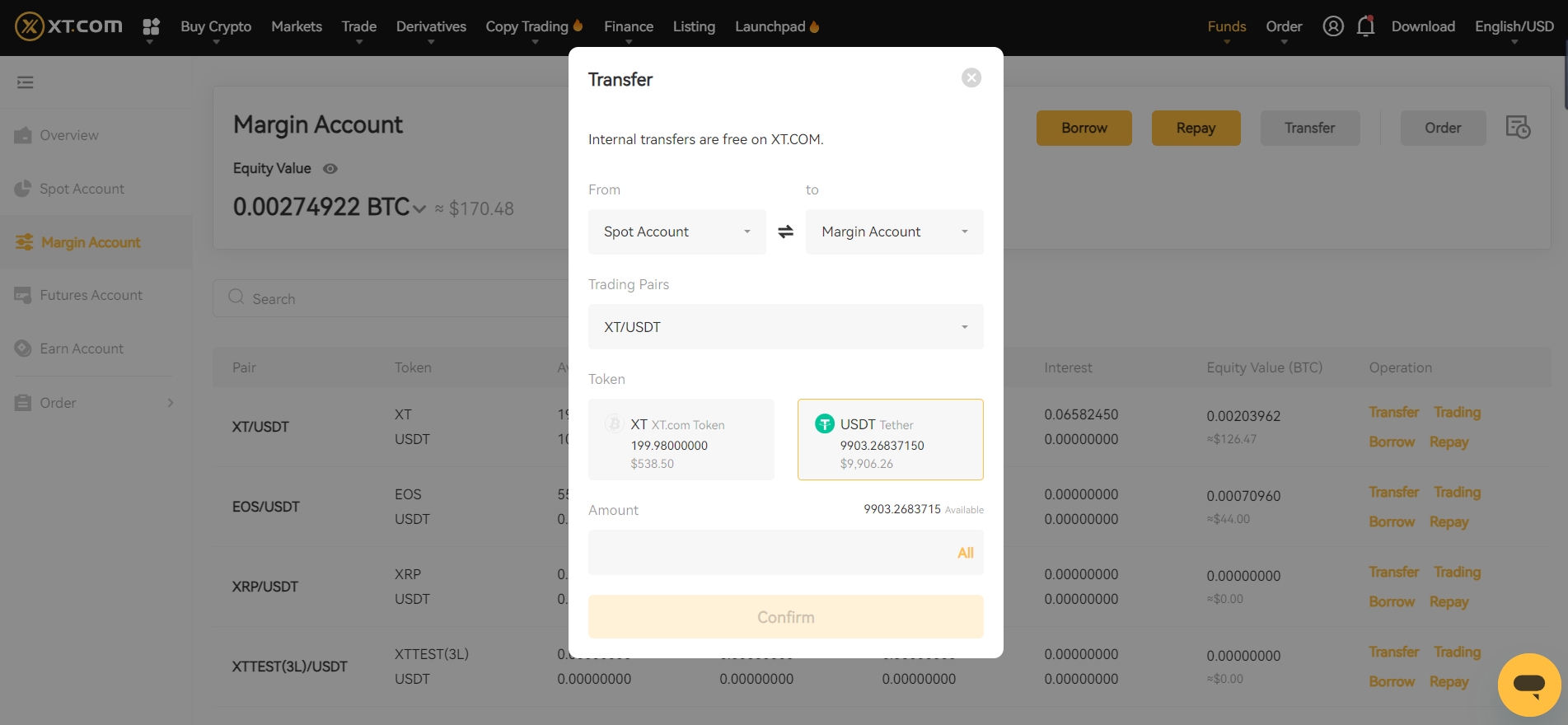Open Spot Account in sidebar

pyautogui.click(x=82, y=189)
